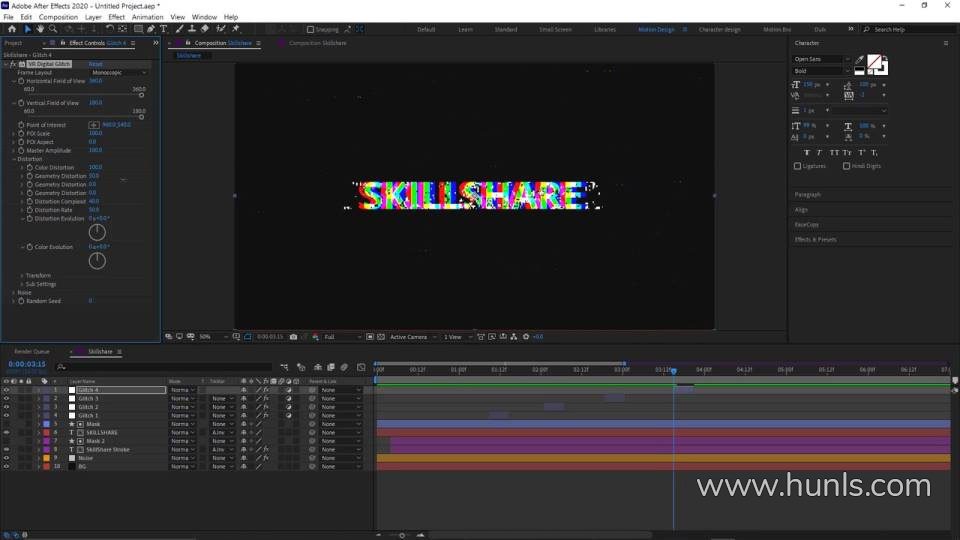Image resolution: width=960 pixels, height=540 pixels.
Task: Hide the Glitch 4 layer eye
Action: click(6, 390)
